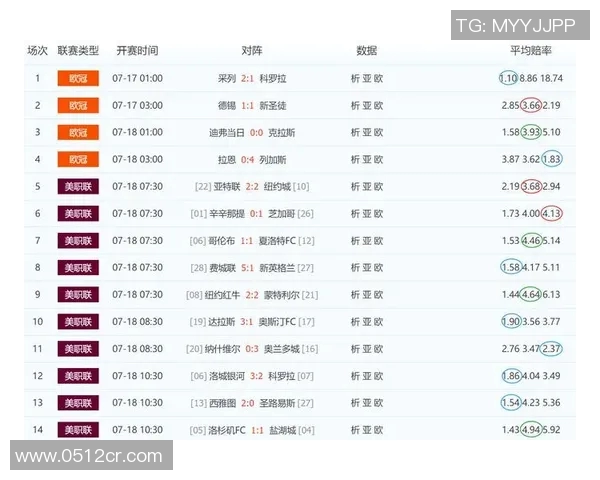Image resolution: width=600 pixels, height=480 pixels.
Task: Select the 费城联 team name
Action: tap(225, 267)
